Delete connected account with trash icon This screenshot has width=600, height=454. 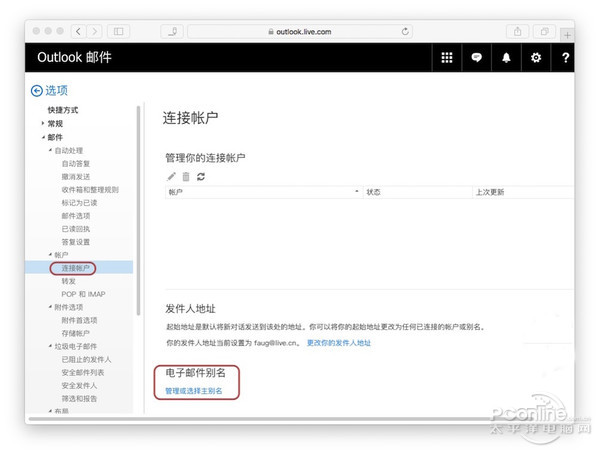(186, 176)
